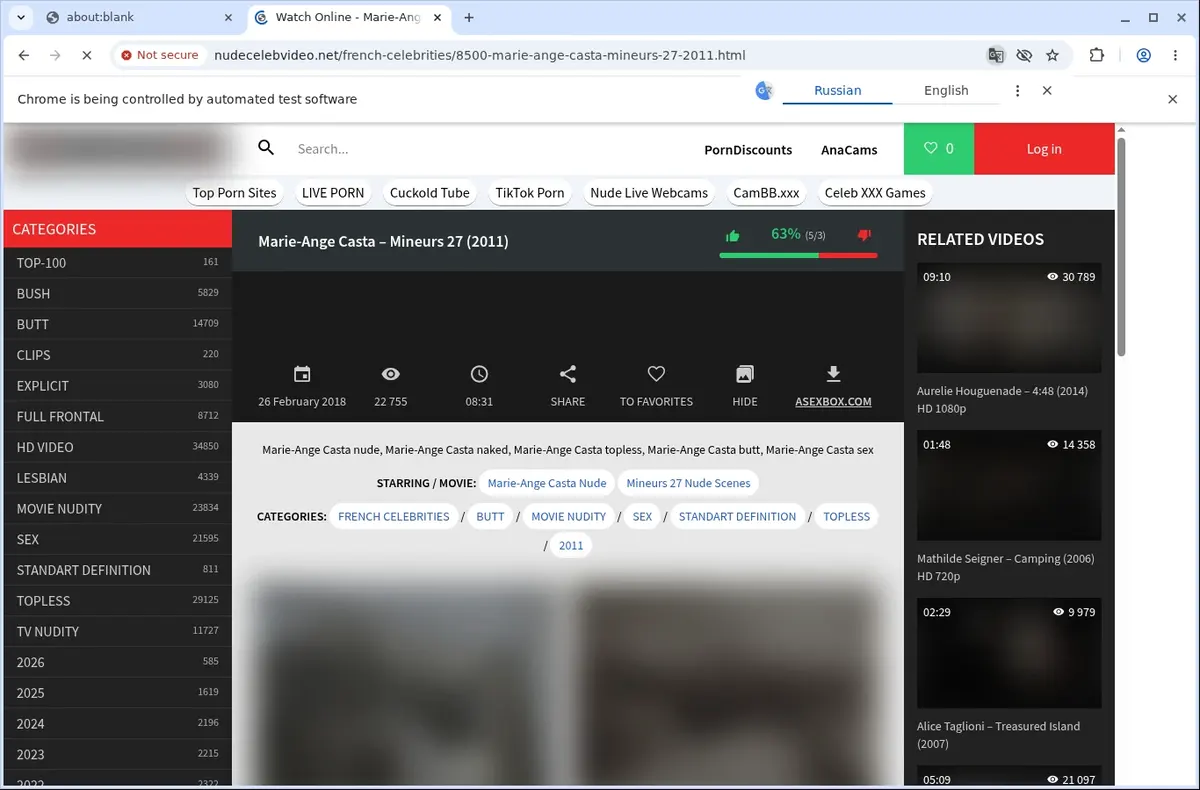Select CLIPS in categories list
The height and width of the screenshot is (790, 1200).
117,355
